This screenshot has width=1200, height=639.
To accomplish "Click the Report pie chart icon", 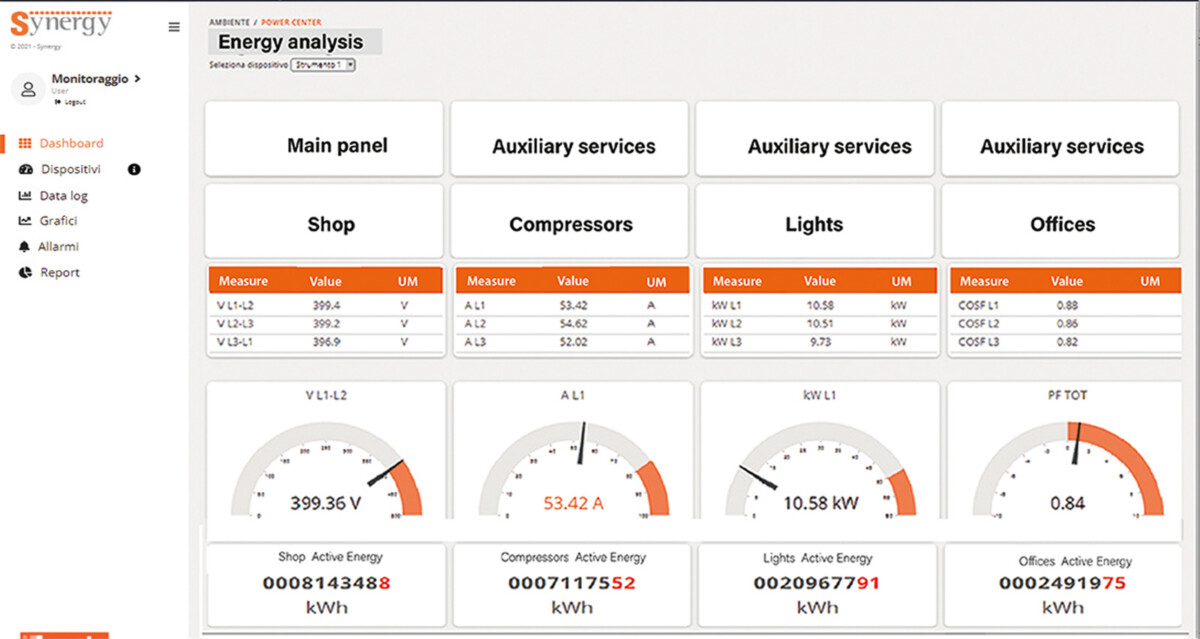I will (x=25, y=273).
